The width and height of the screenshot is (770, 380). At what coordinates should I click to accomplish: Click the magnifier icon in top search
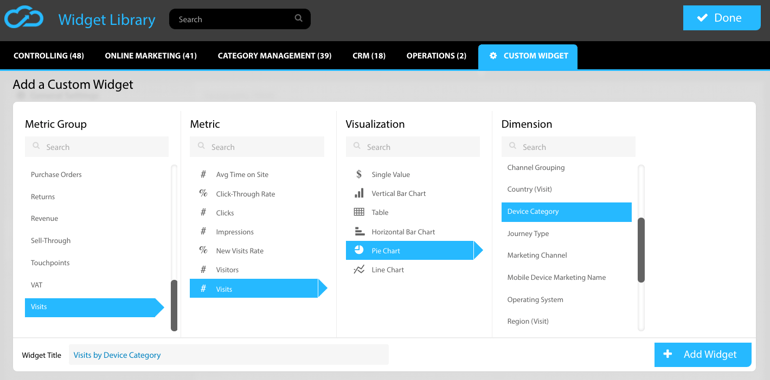click(298, 19)
